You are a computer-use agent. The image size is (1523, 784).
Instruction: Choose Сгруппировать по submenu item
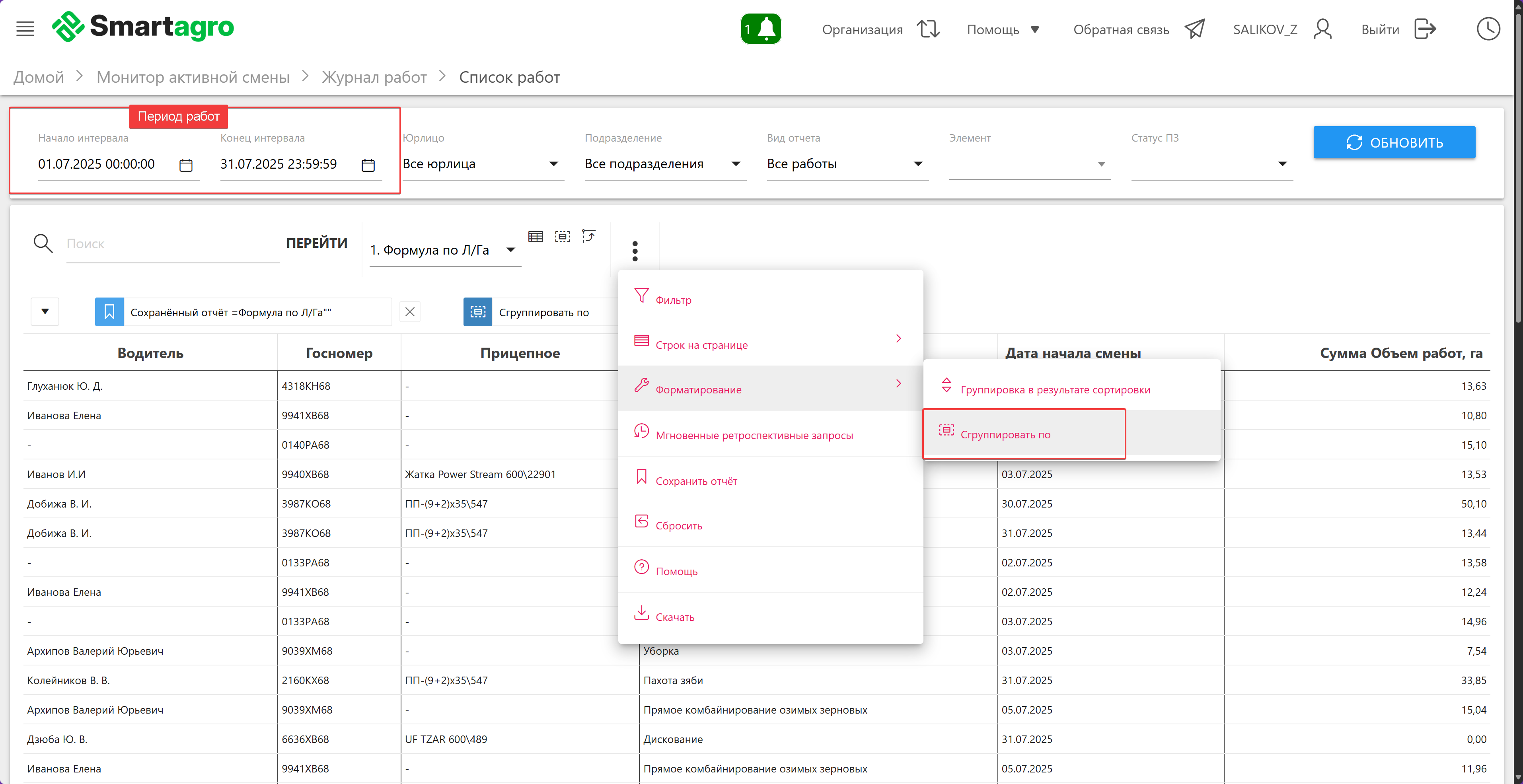[x=1005, y=435]
